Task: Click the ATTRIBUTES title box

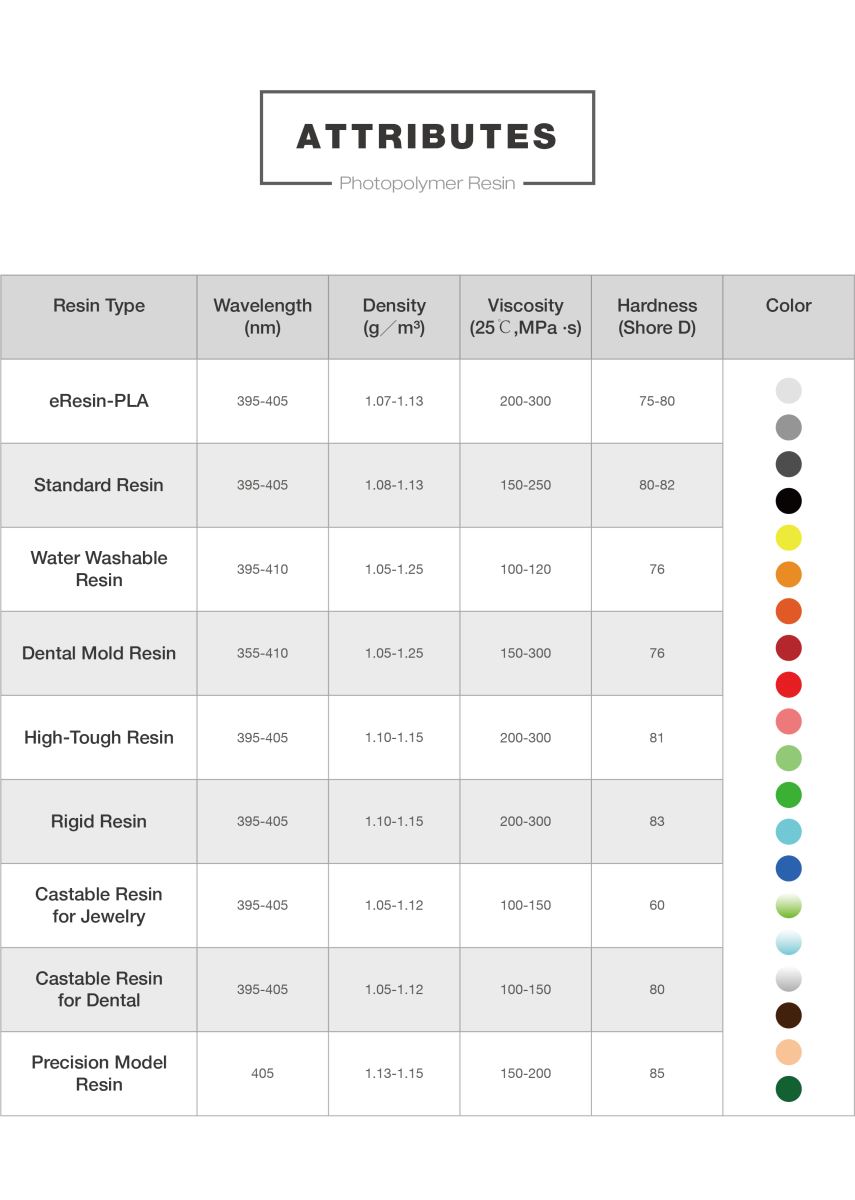Action: pyautogui.click(x=427, y=138)
